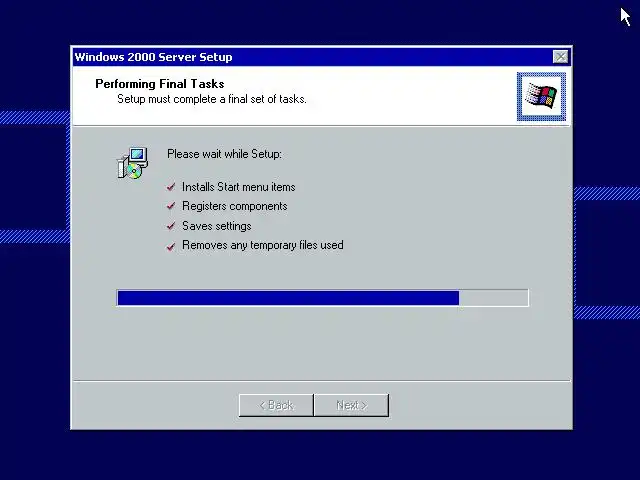Click checkmark beside Registers components
This screenshot has height=480, width=640.
tap(171, 206)
